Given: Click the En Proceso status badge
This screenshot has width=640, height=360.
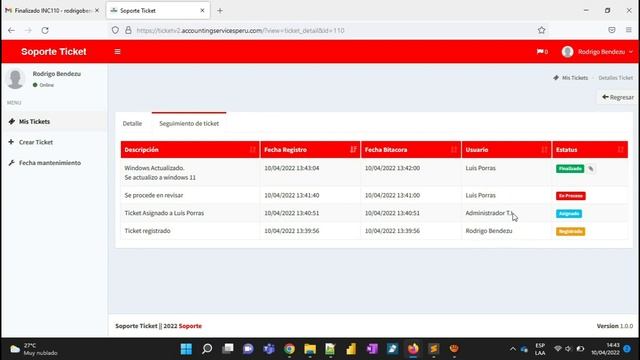Looking at the screenshot, I should (571, 196).
